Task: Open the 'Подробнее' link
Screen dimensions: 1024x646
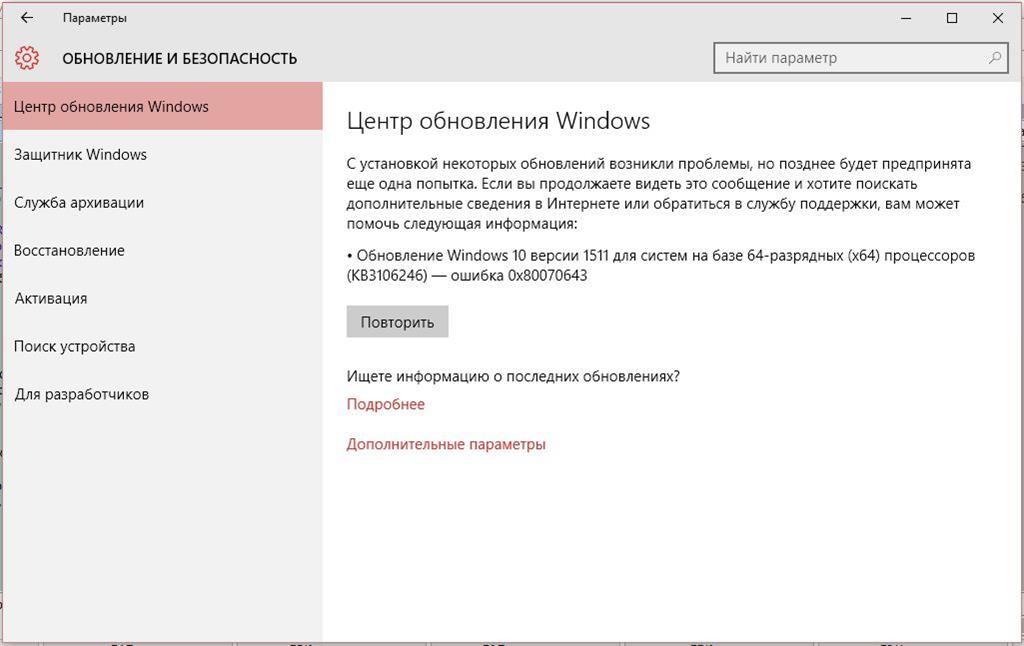Action: [x=385, y=404]
